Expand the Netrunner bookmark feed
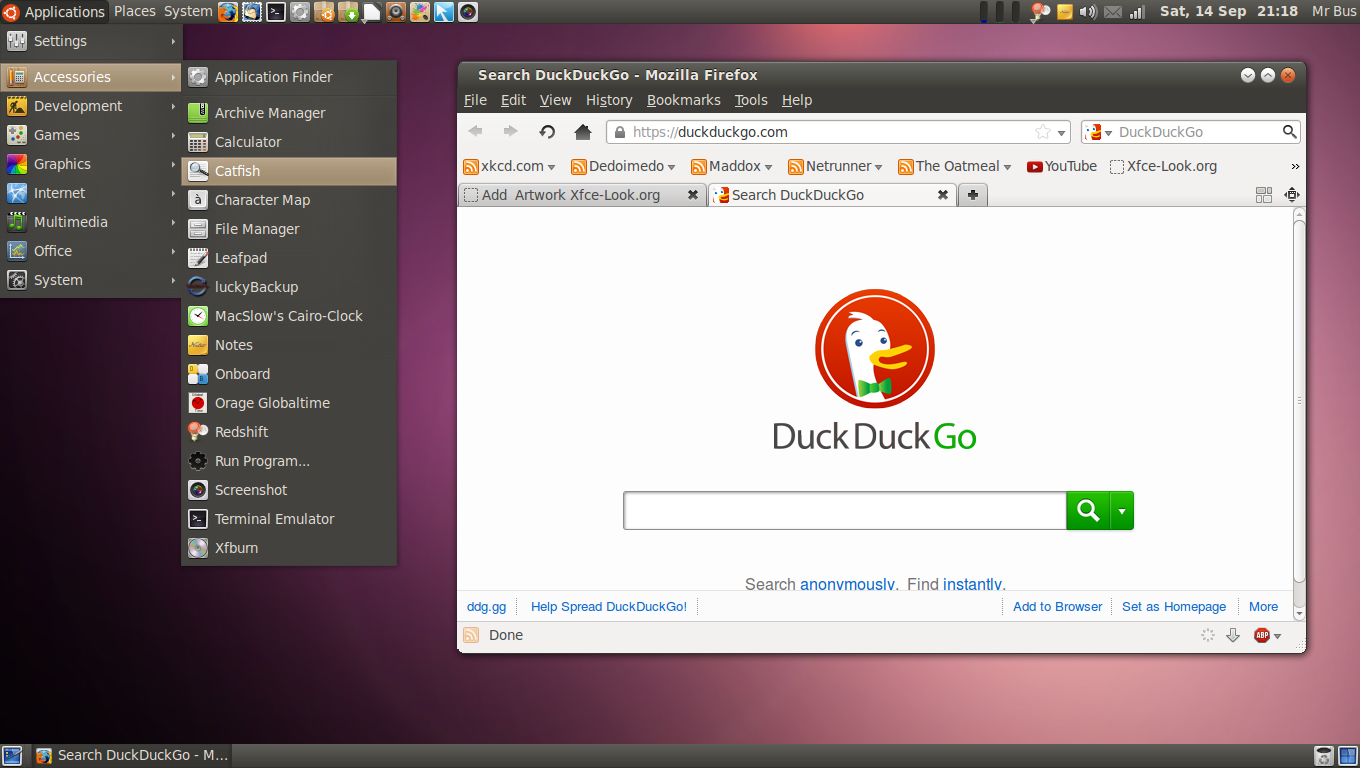 click(x=878, y=167)
